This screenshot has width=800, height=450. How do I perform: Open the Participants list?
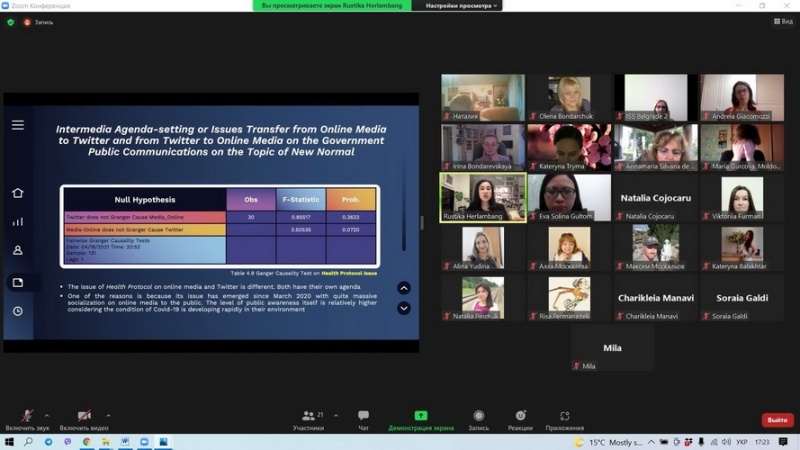[x=308, y=419]
